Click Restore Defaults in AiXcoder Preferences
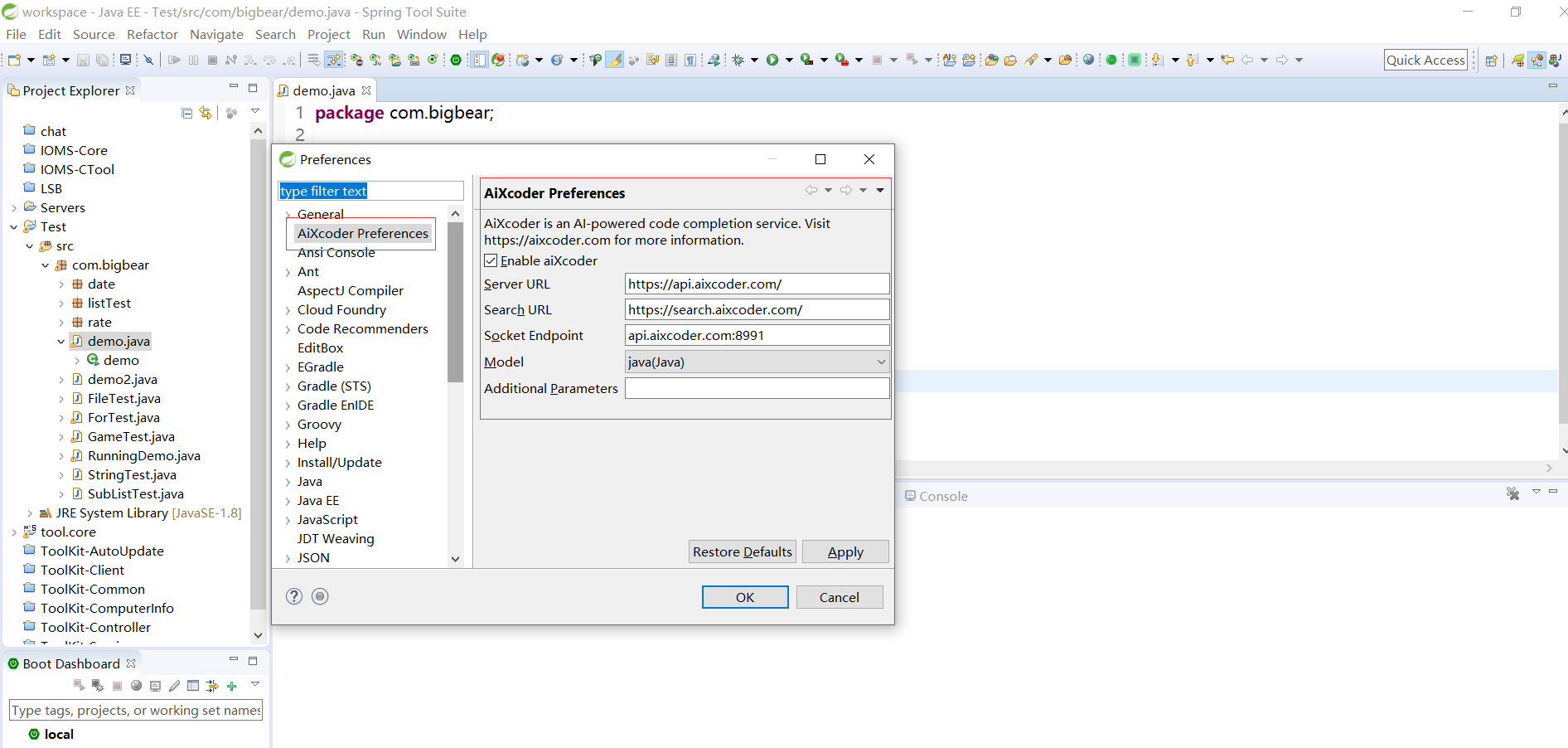1568x748 pixels. 742,551
